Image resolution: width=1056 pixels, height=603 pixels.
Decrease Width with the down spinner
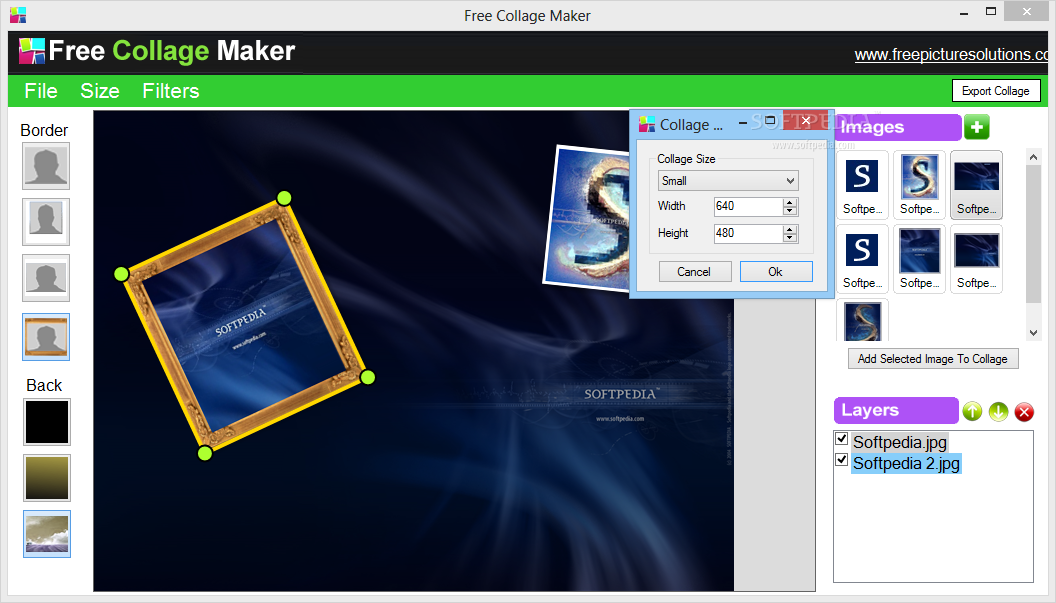click(790, 211)
